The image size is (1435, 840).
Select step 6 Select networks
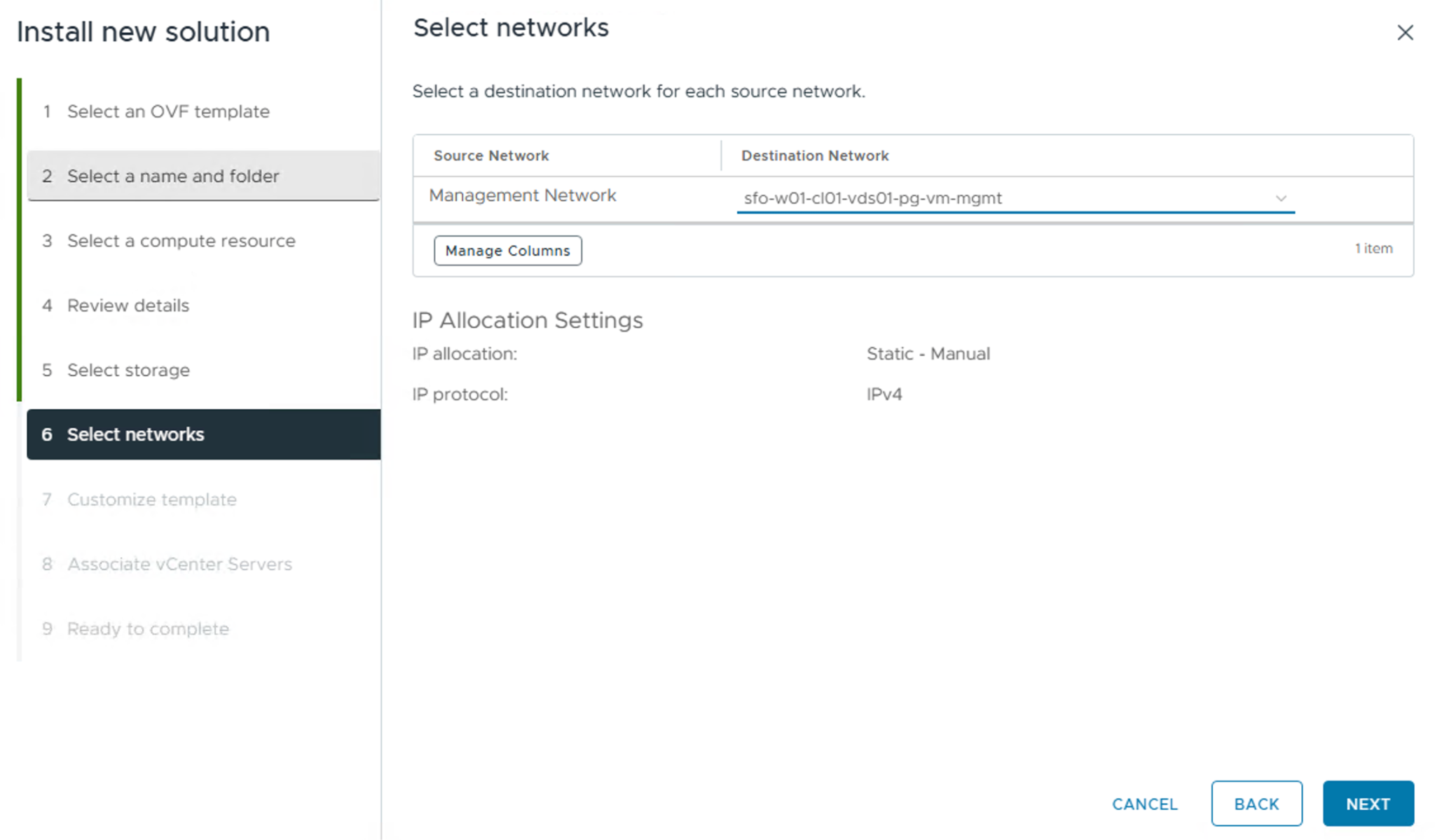tap(135, 434)
